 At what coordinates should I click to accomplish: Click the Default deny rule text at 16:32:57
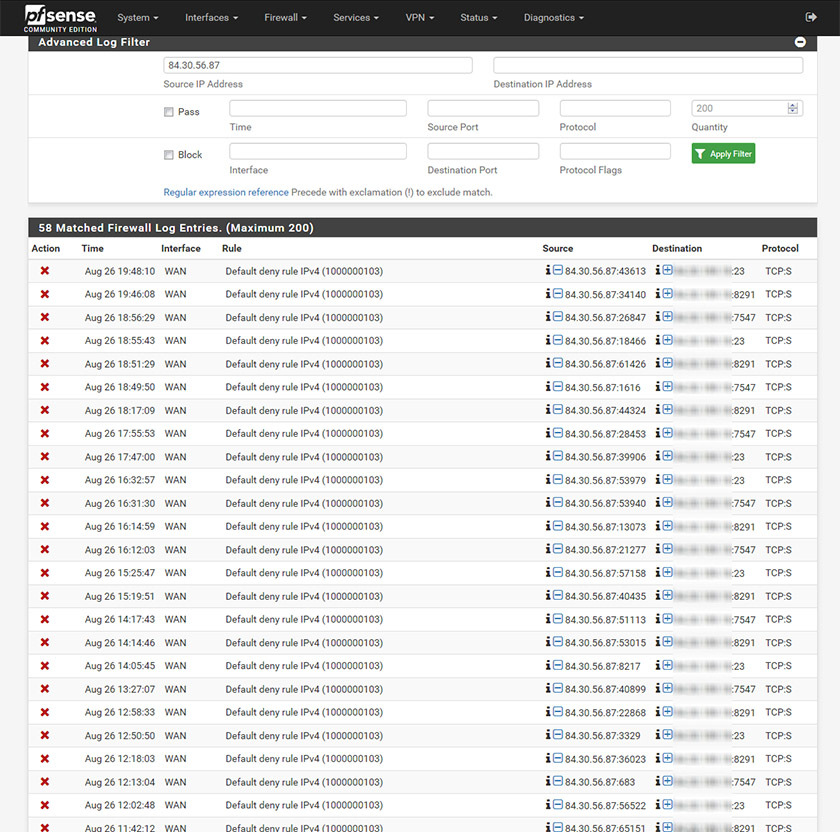pos(304,480)
